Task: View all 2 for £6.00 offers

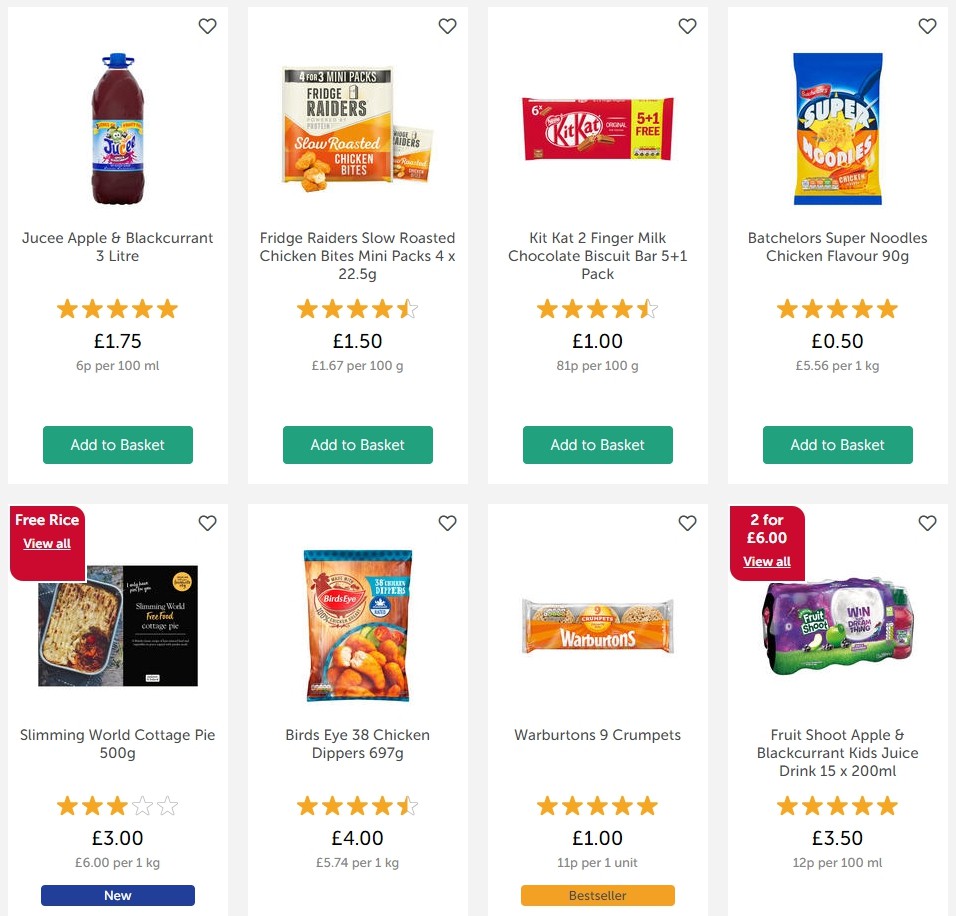Action: tap(766, 561)
